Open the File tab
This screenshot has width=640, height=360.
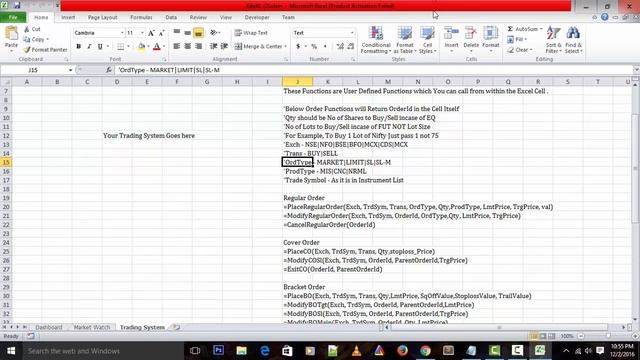coord(13,17)
